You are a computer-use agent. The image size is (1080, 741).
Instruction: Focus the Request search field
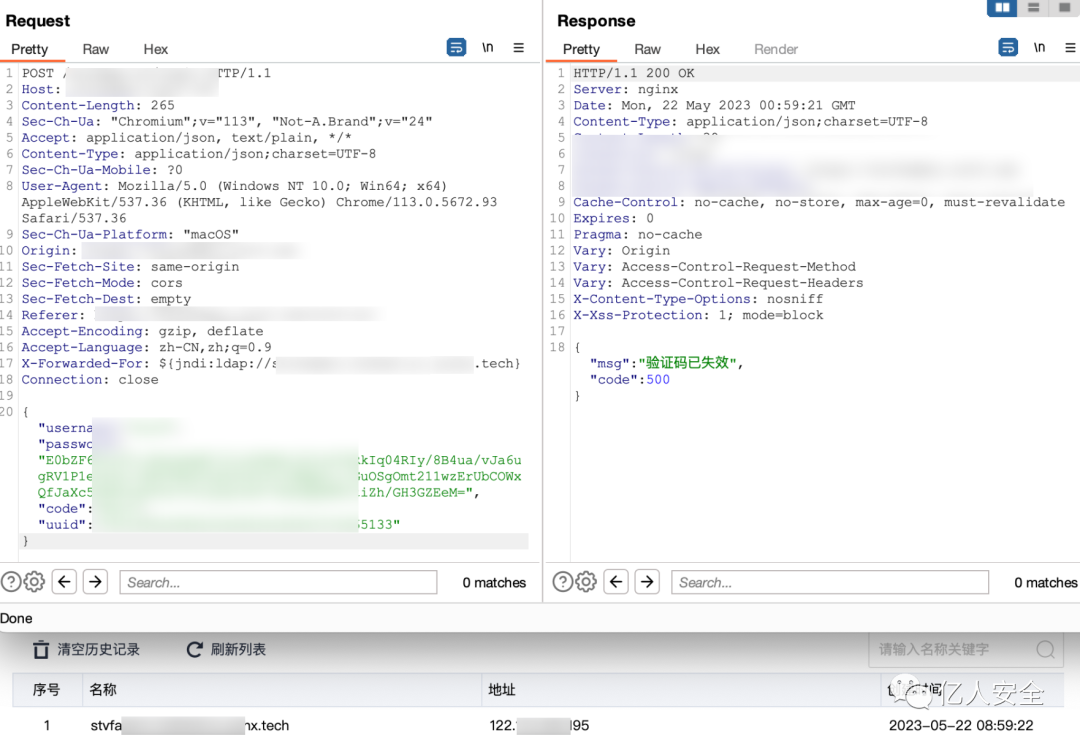pos(278,582)
